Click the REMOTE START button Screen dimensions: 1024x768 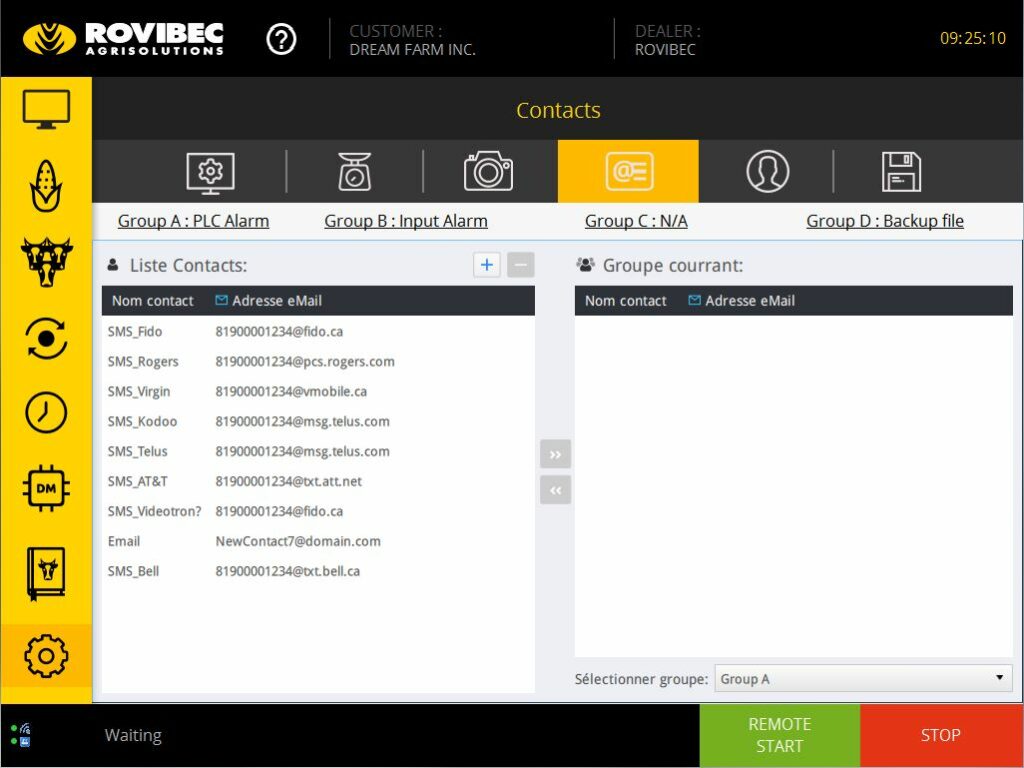pos(780,735)
